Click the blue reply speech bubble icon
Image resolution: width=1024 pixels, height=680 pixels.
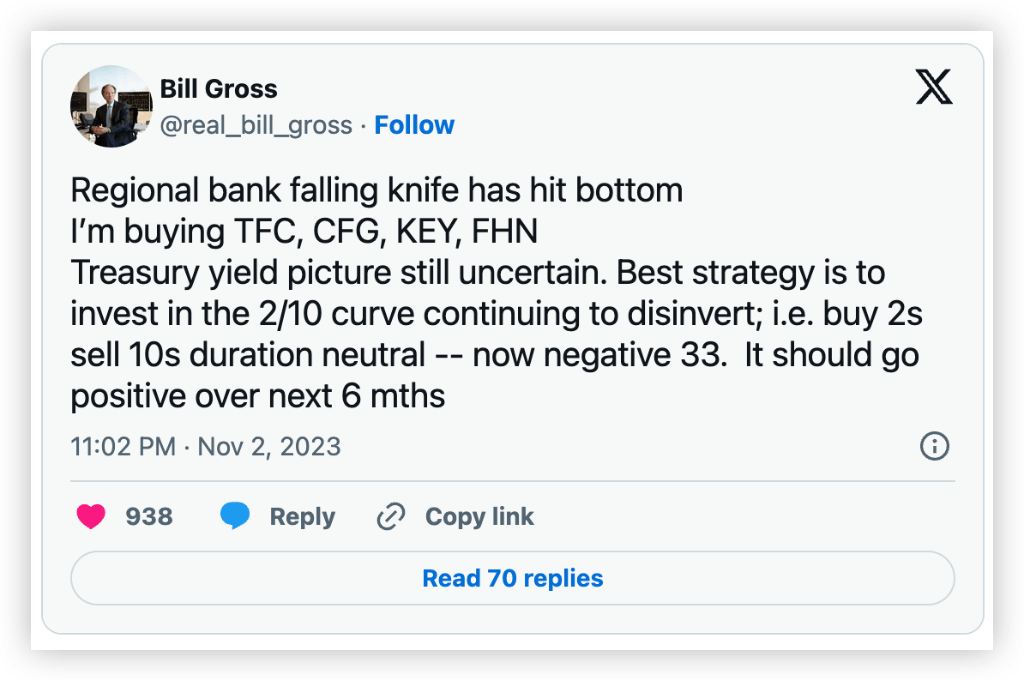point(235,517)
